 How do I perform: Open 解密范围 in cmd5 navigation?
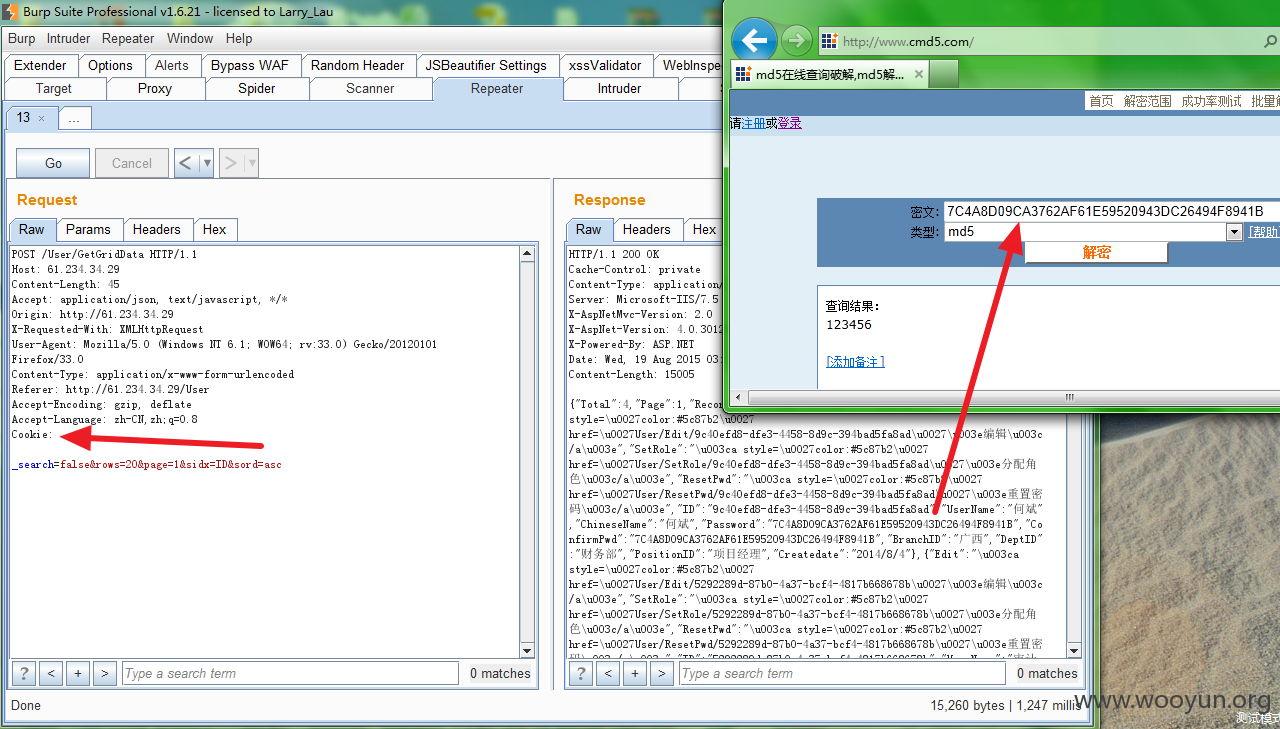click(x=1147, y=101)
